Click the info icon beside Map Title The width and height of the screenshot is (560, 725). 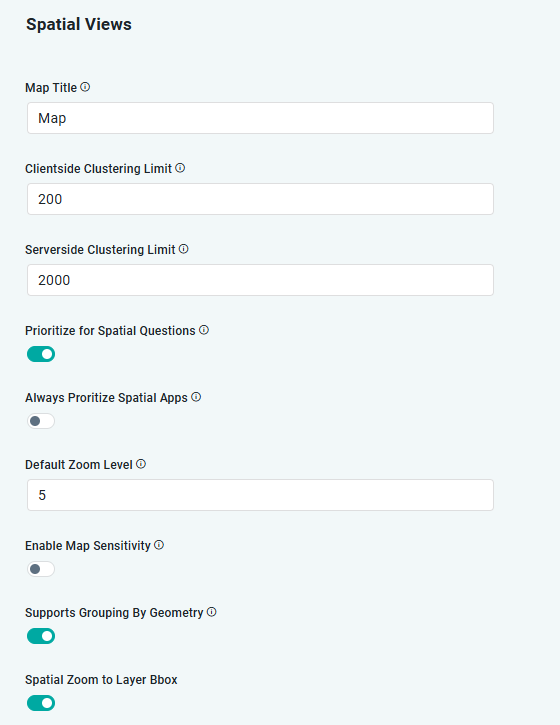pyautogui.click(x=85, y=87)
